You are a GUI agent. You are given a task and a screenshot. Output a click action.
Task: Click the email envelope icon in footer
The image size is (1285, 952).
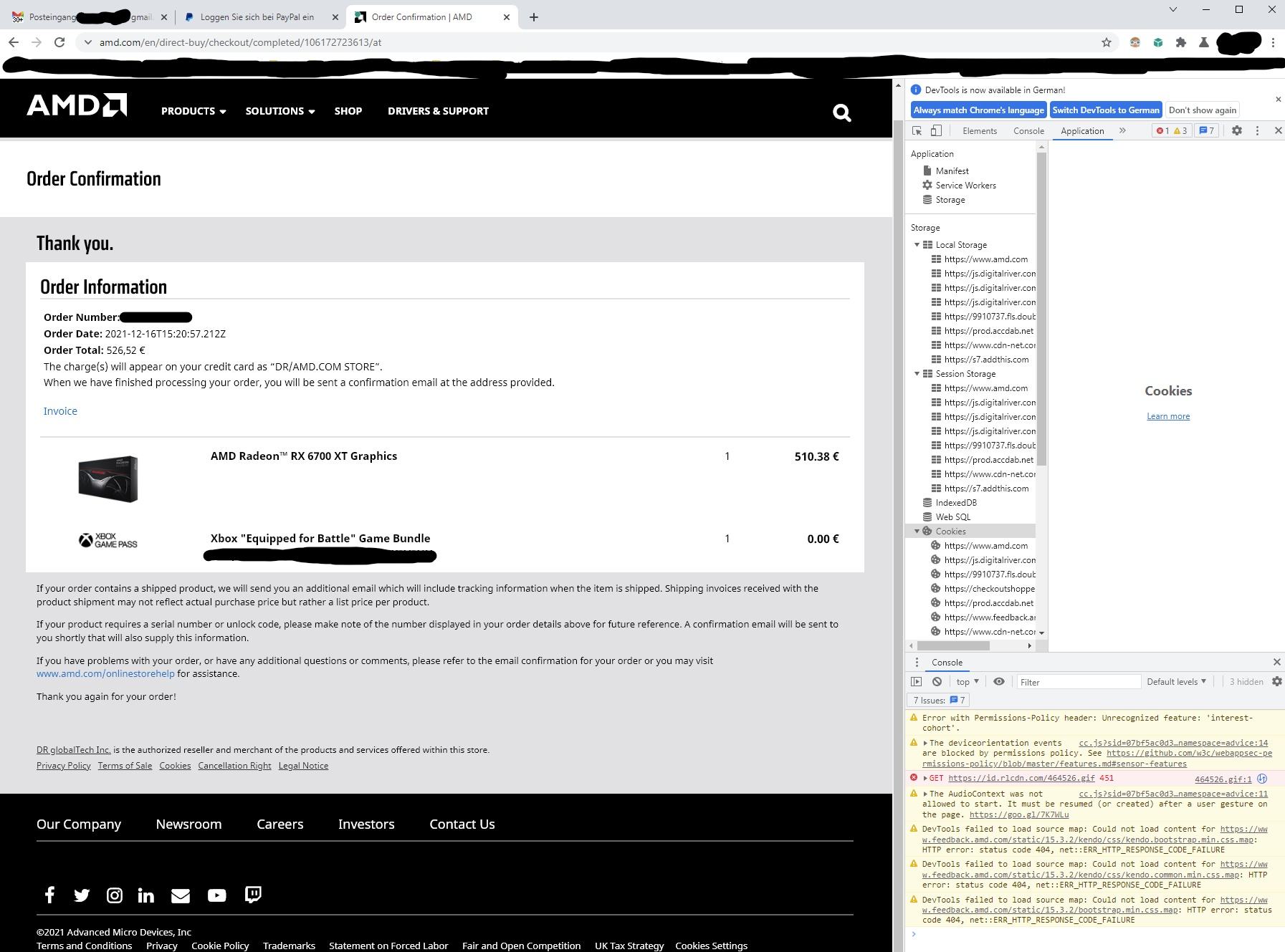(x=181, y=895)
